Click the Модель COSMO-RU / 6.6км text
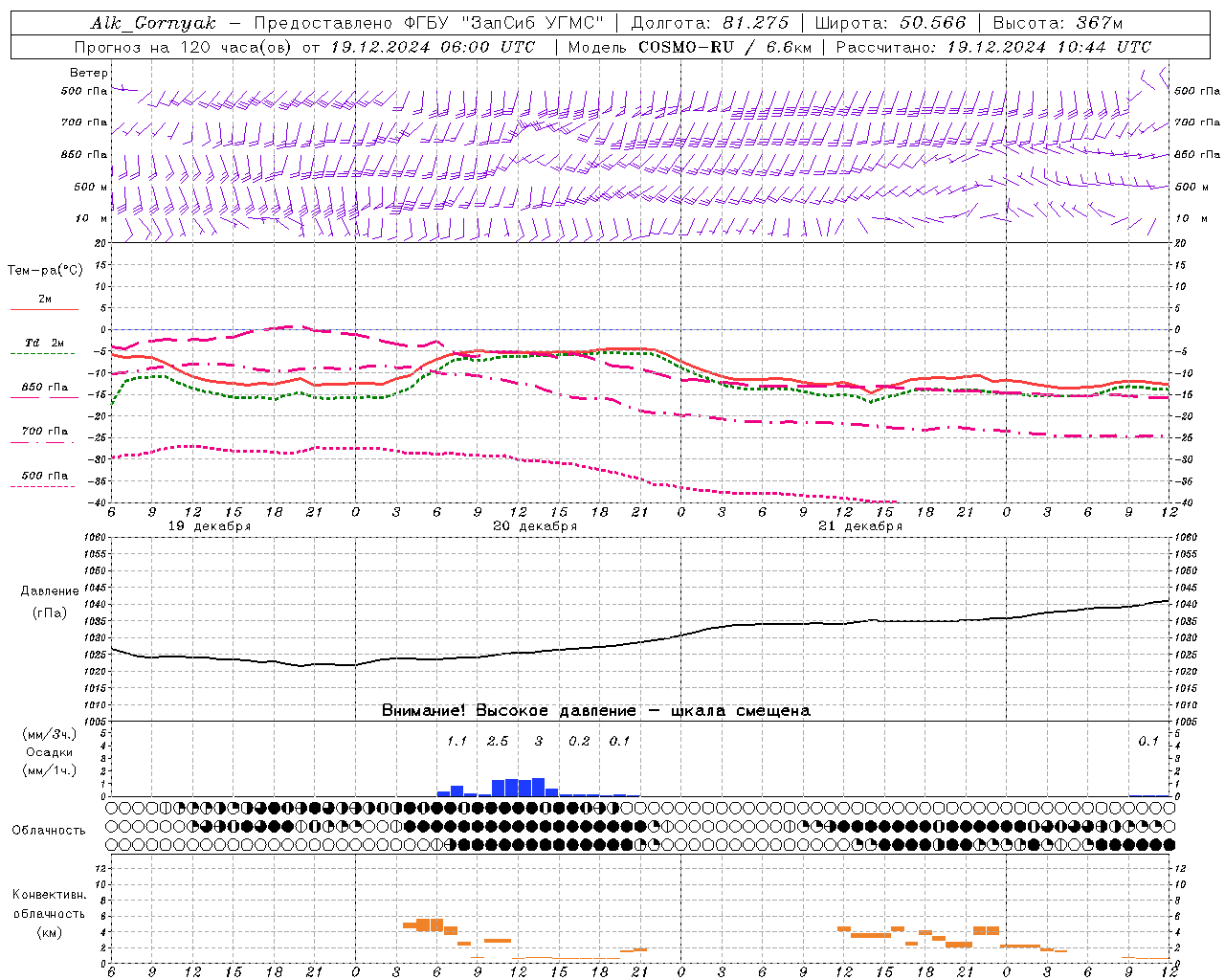Image resolution: width=1225 pixels, height=980 pixels. (x=689, y=47)
